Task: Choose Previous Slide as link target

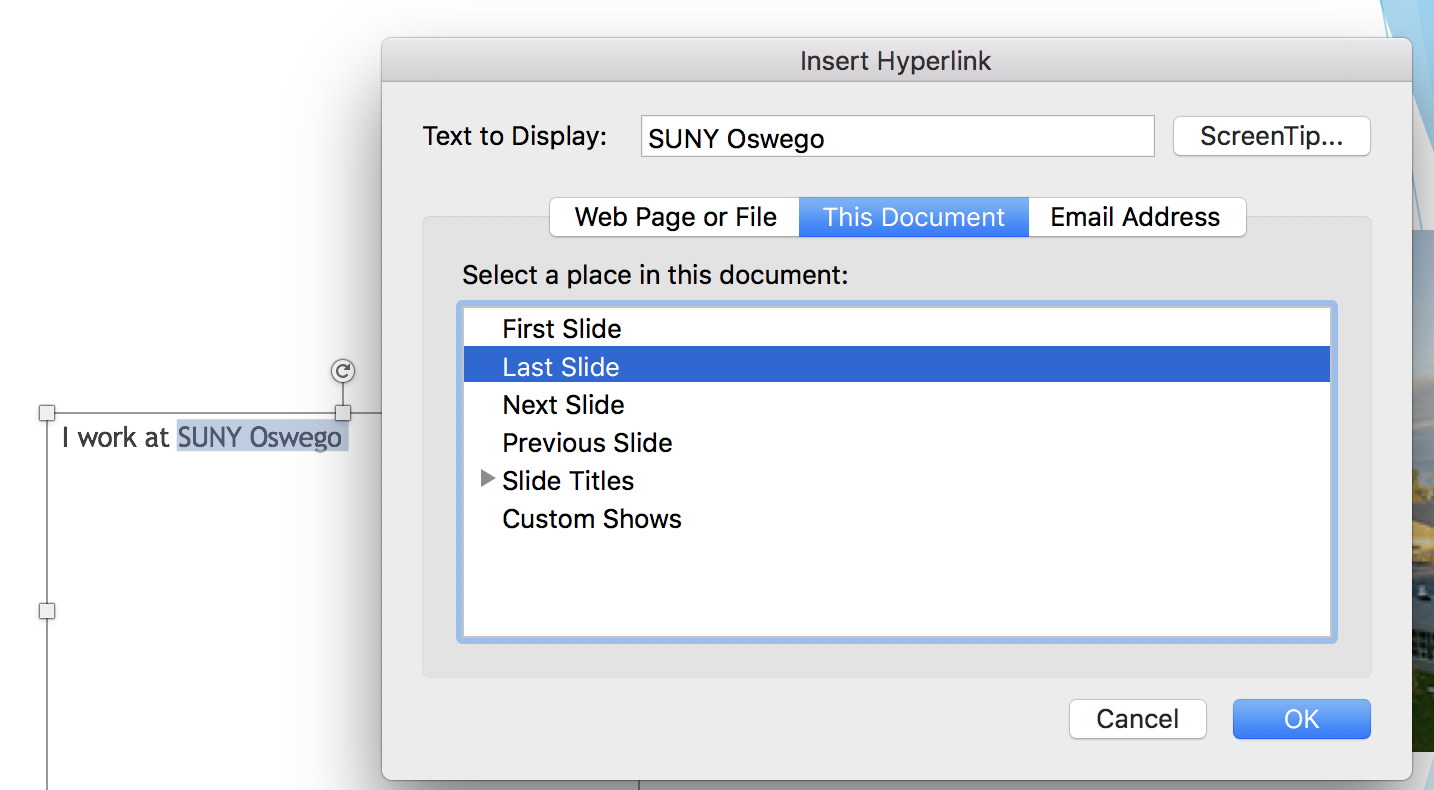Action: click(897, 443)
